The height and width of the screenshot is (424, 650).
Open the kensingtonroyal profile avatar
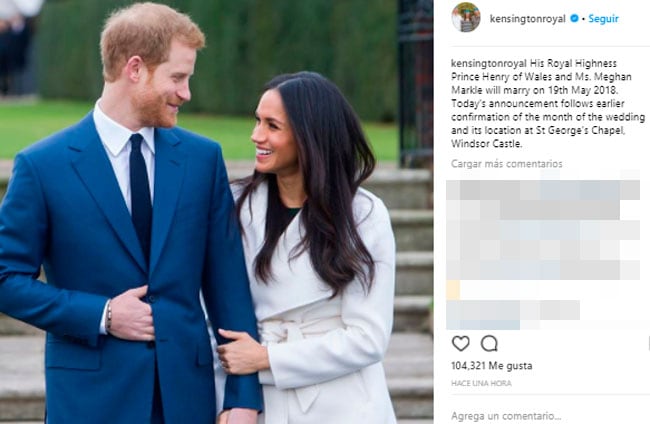point(466,17)
